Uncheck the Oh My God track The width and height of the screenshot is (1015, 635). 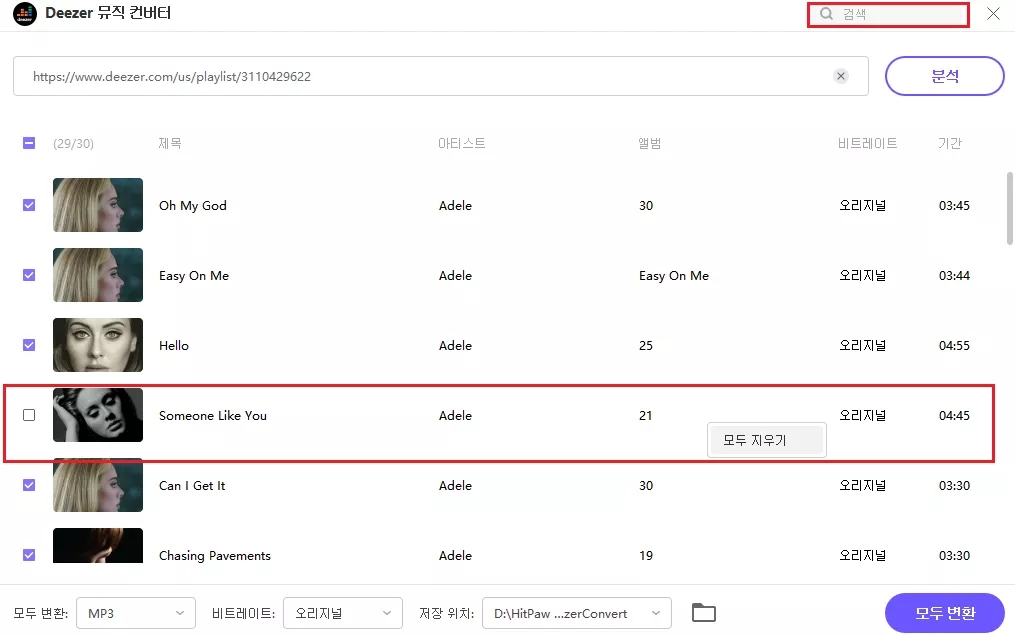coord(29,205)
